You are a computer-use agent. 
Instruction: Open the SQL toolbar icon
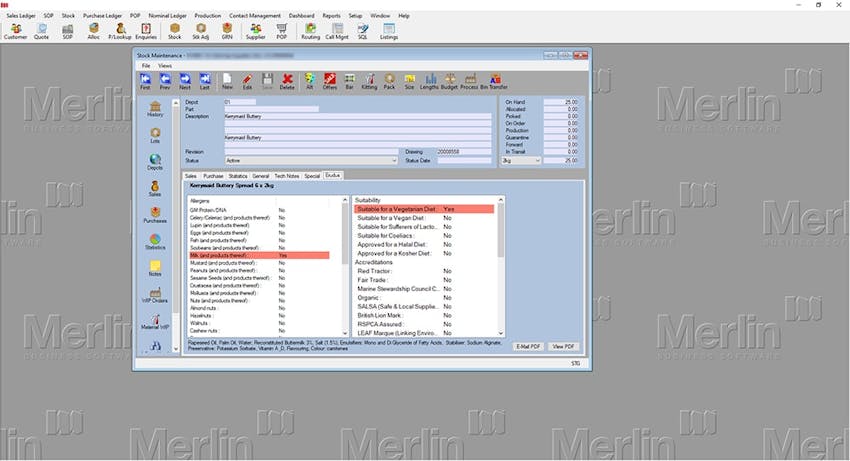click(x=363, y=31)
